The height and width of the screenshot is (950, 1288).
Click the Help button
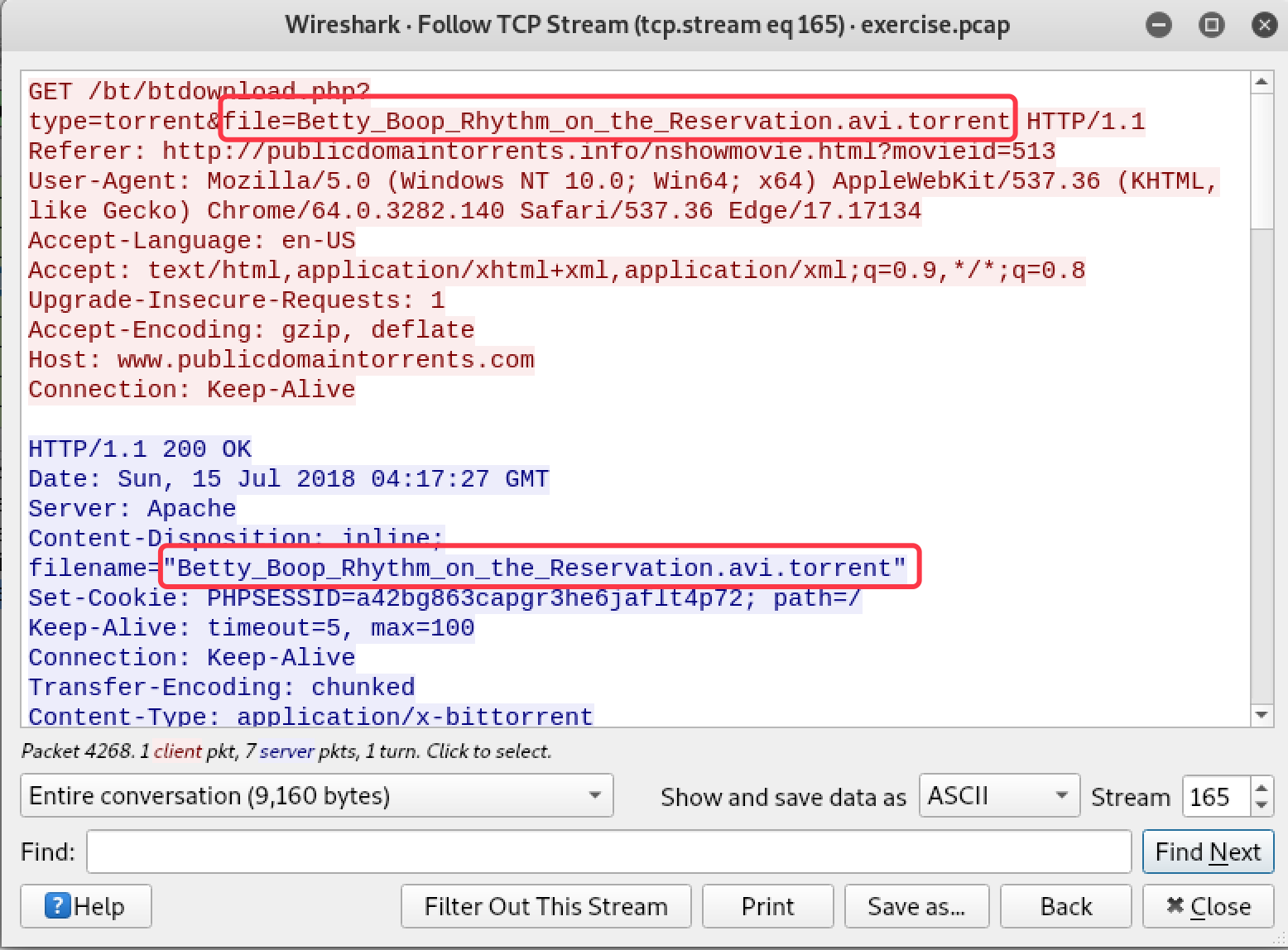[x=86, y=906]
